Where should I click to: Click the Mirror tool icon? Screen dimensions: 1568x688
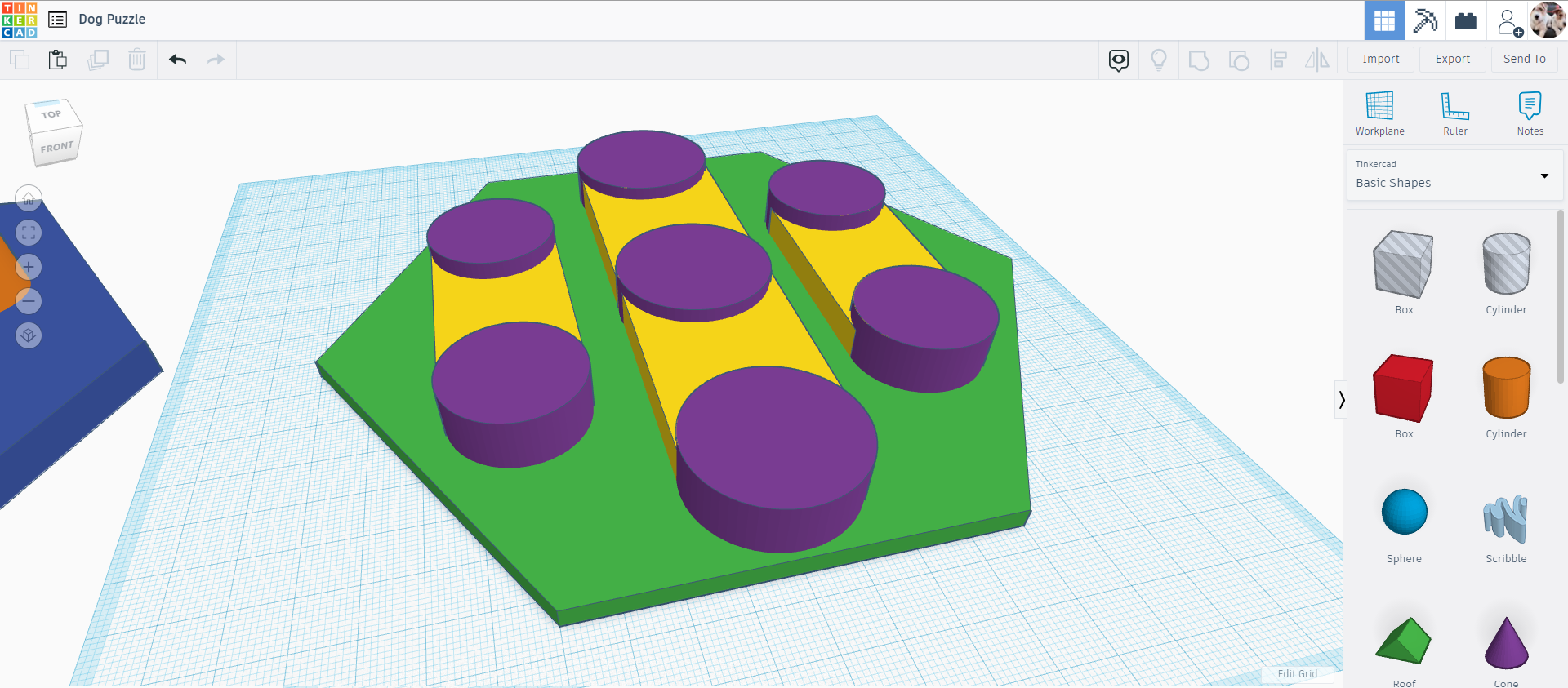[1317, 60]
